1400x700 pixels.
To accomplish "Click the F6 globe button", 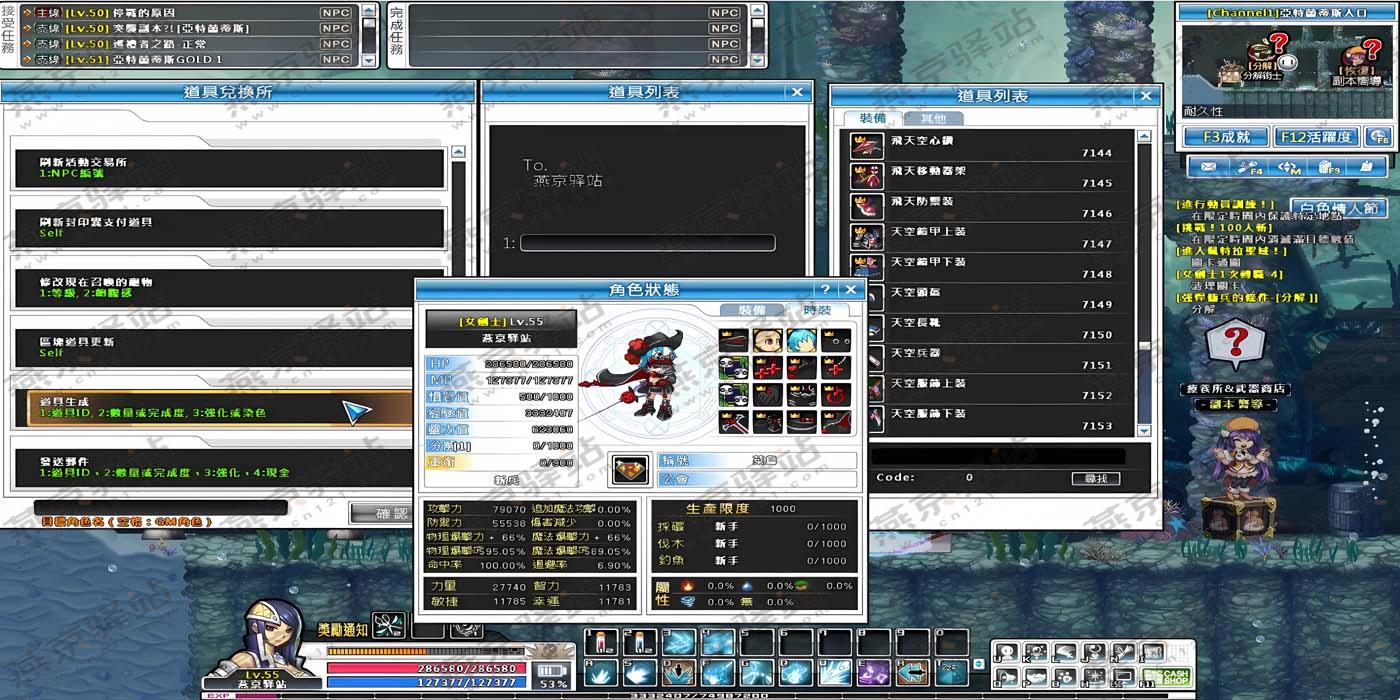I will (1379, 136).
